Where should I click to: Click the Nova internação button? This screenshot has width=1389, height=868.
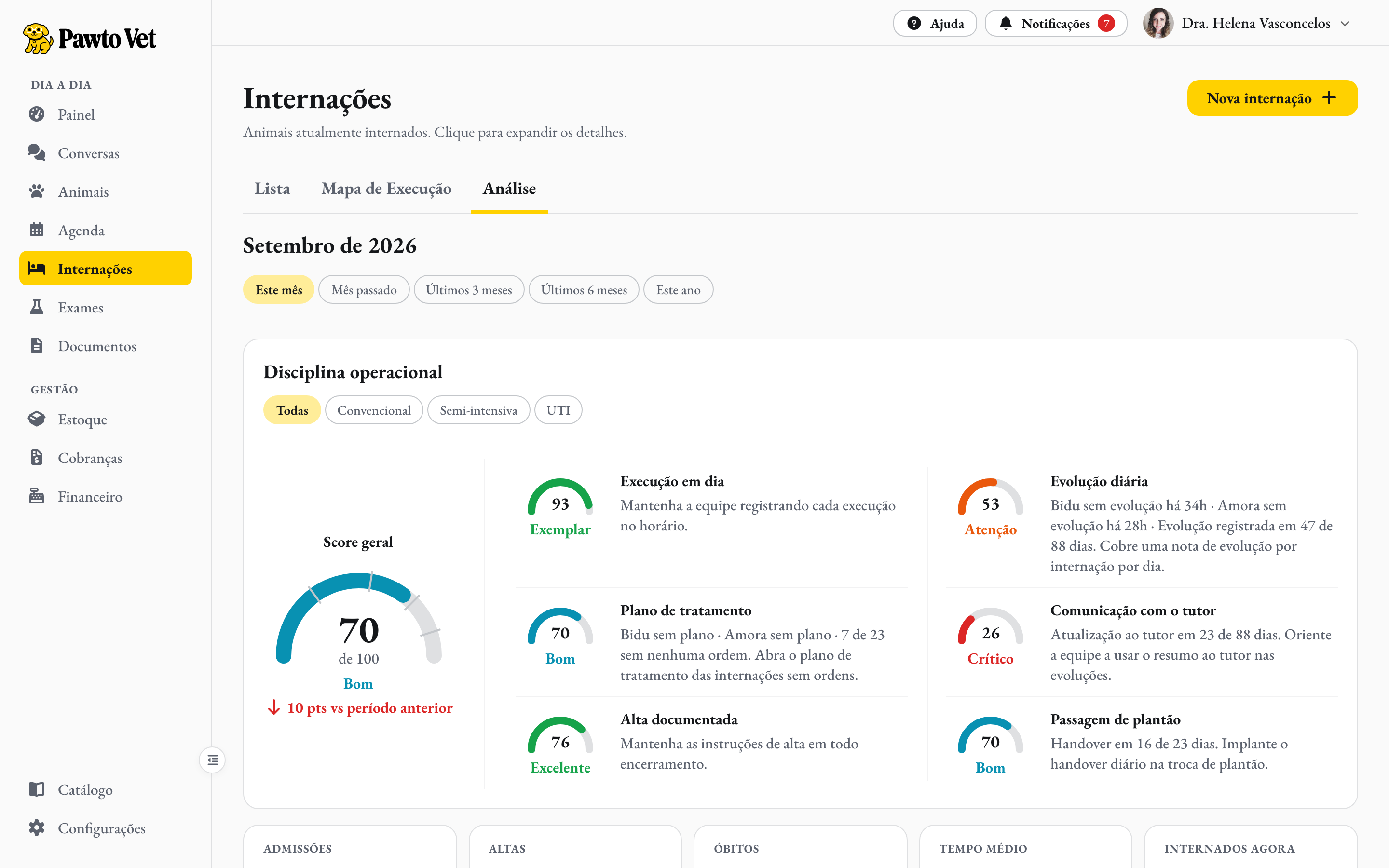point(1272,98)
